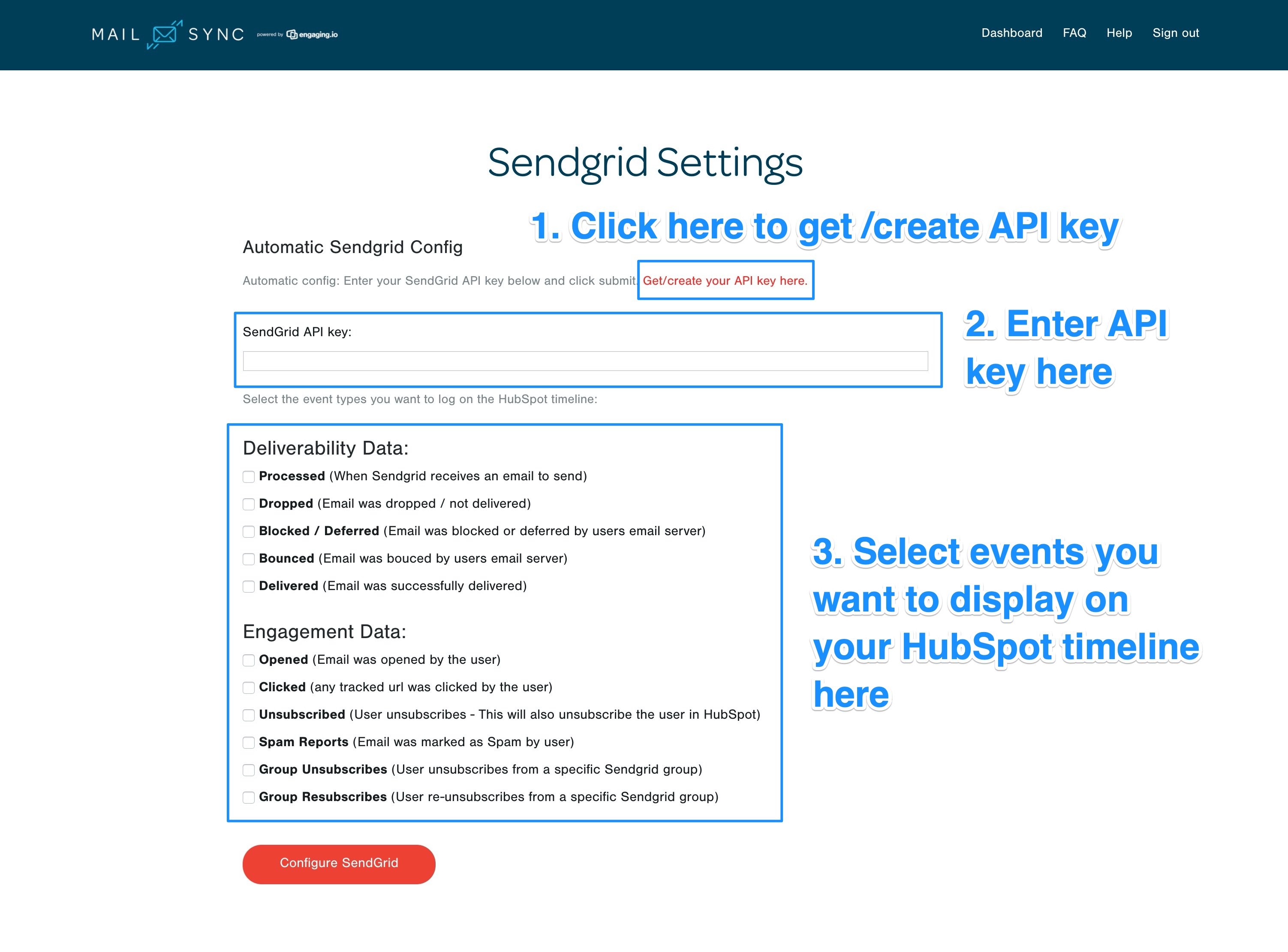Select the Bounced event checkbox

248,559
